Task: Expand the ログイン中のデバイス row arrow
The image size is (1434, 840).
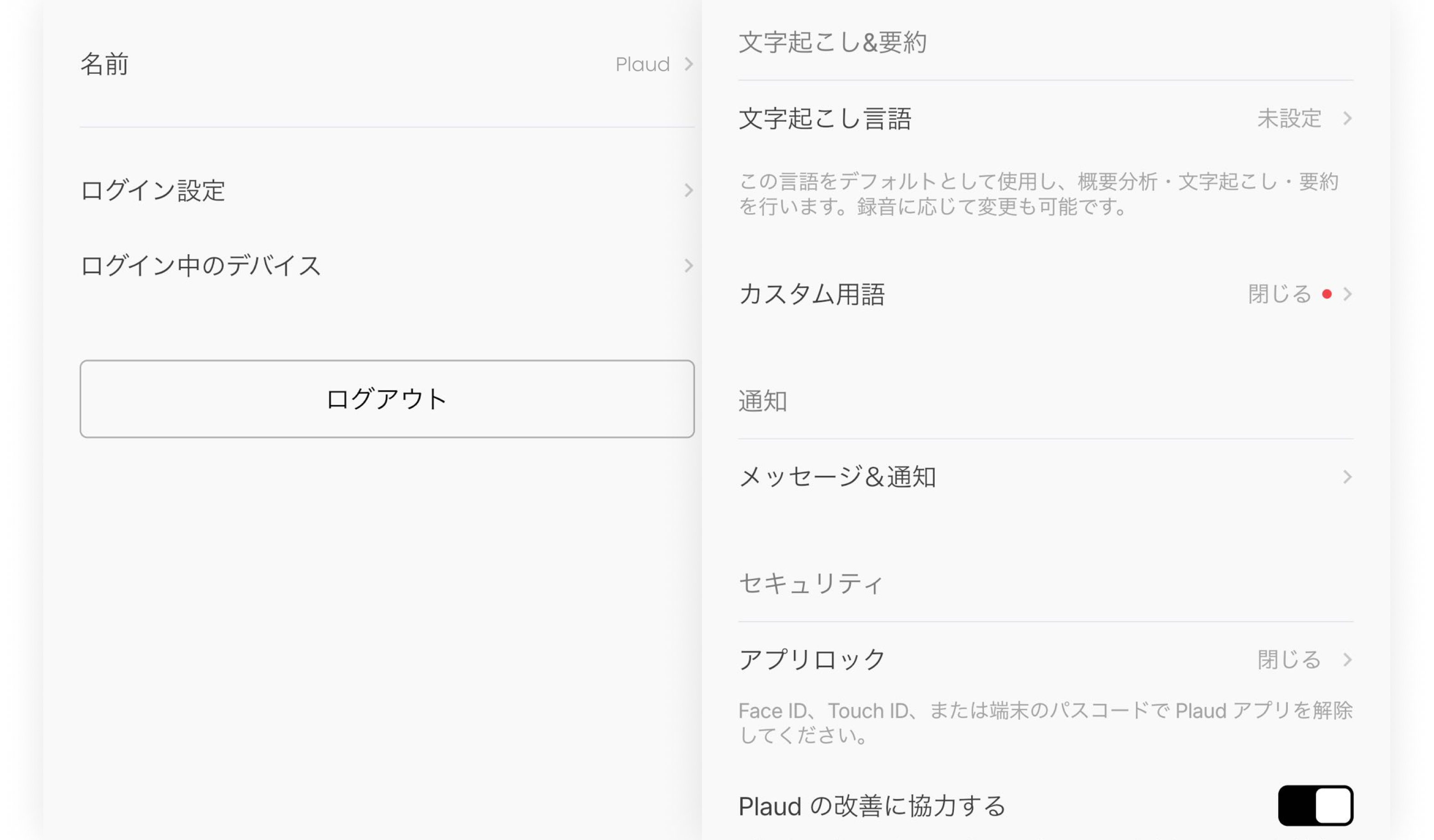Action: click(x=689, y=266)
